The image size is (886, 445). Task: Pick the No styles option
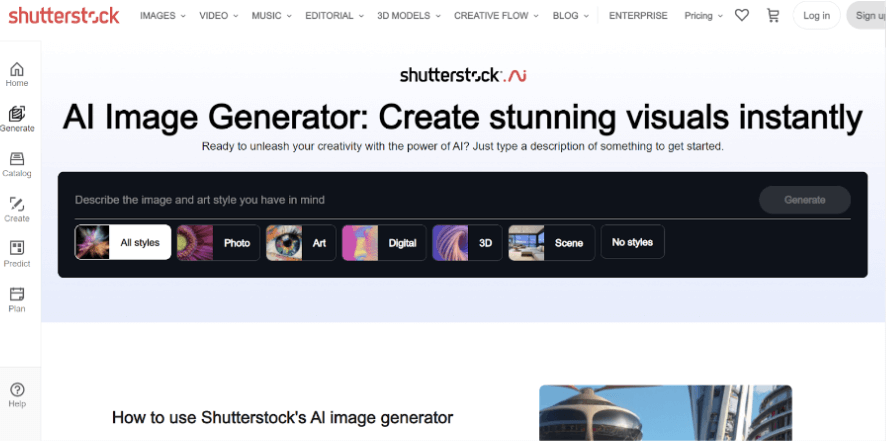coord(632,242)
